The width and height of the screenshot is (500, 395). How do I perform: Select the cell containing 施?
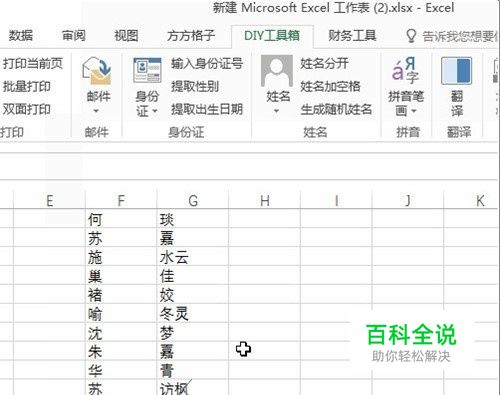tap(121, 257)
